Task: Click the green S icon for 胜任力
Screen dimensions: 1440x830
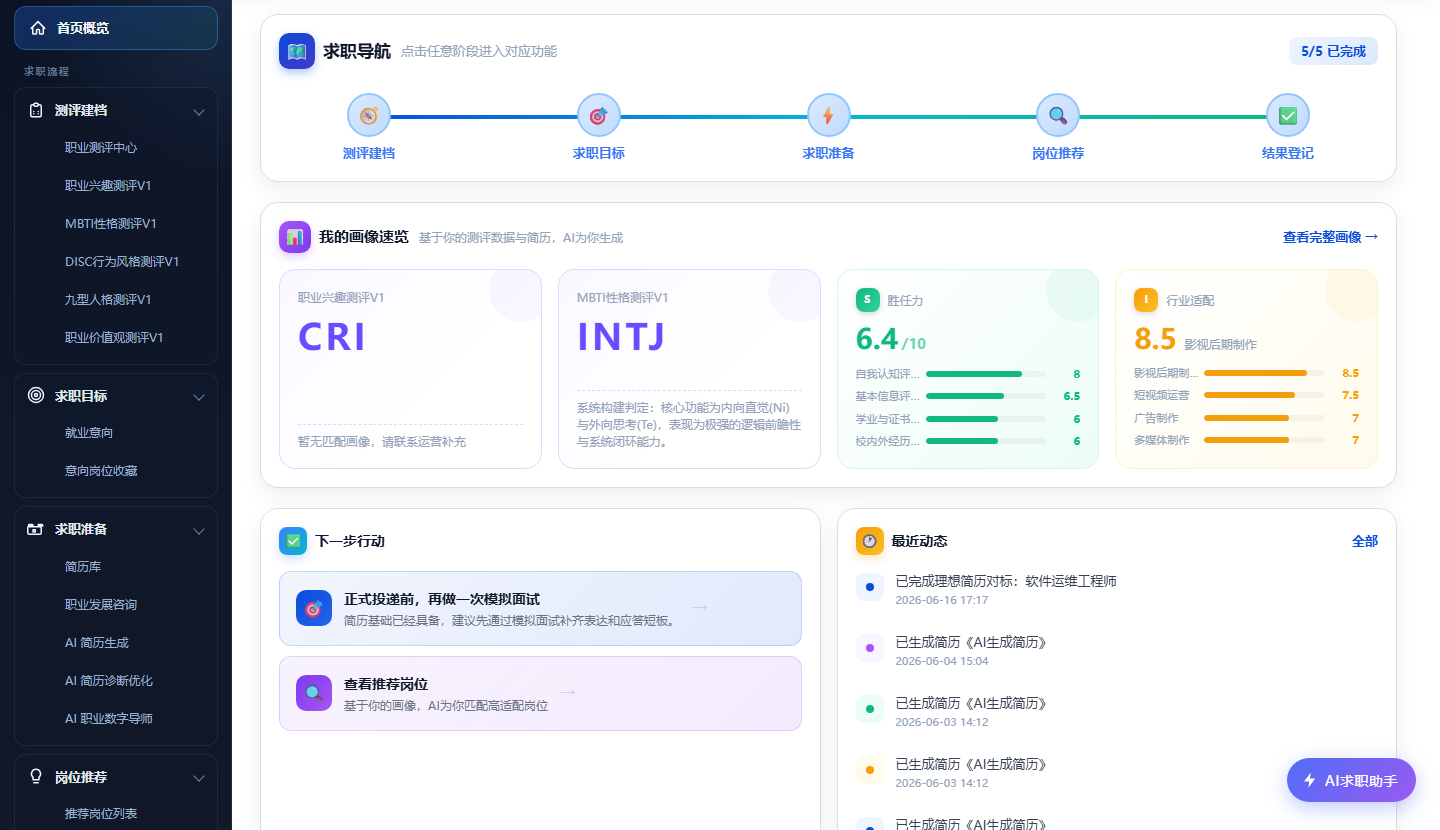Action: [868, 300]
